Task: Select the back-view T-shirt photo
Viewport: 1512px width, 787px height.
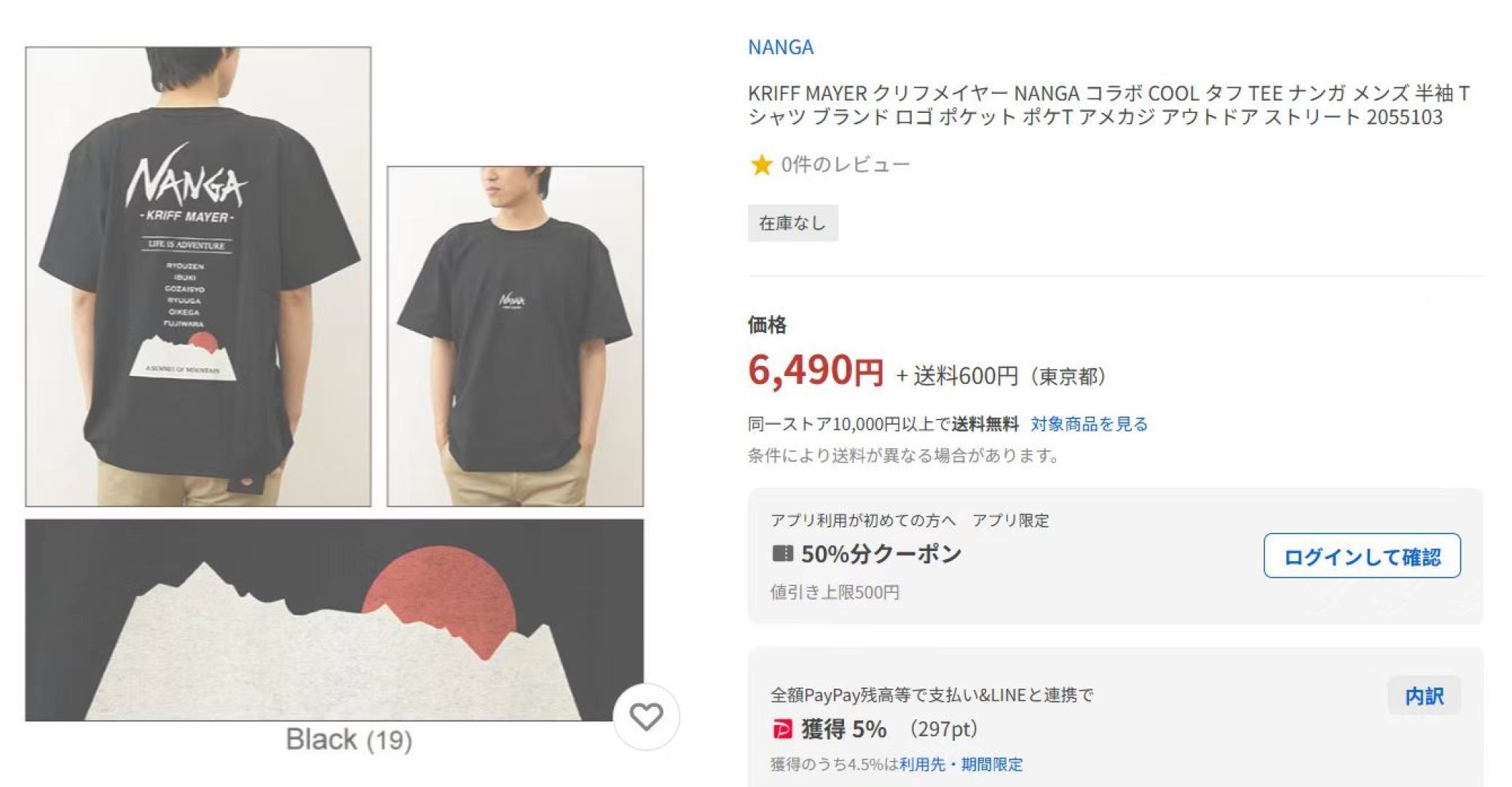Action: pyautogui.click(x=198, y=277)
